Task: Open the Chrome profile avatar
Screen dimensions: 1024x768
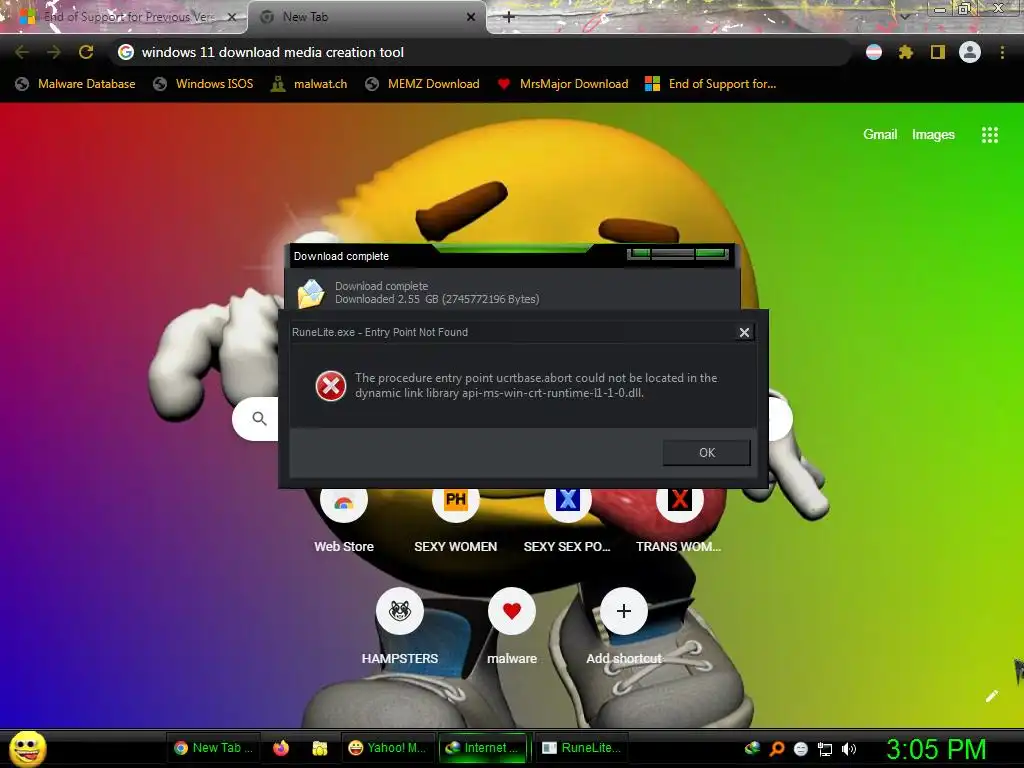Action: (x=970, y=52)
